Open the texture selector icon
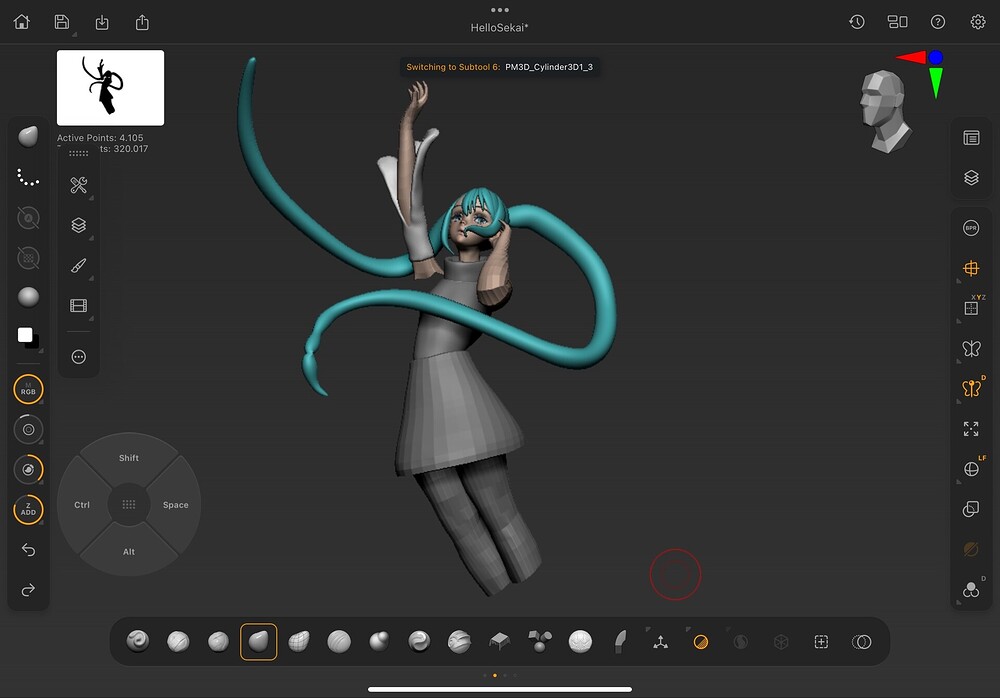 (28, 258)
